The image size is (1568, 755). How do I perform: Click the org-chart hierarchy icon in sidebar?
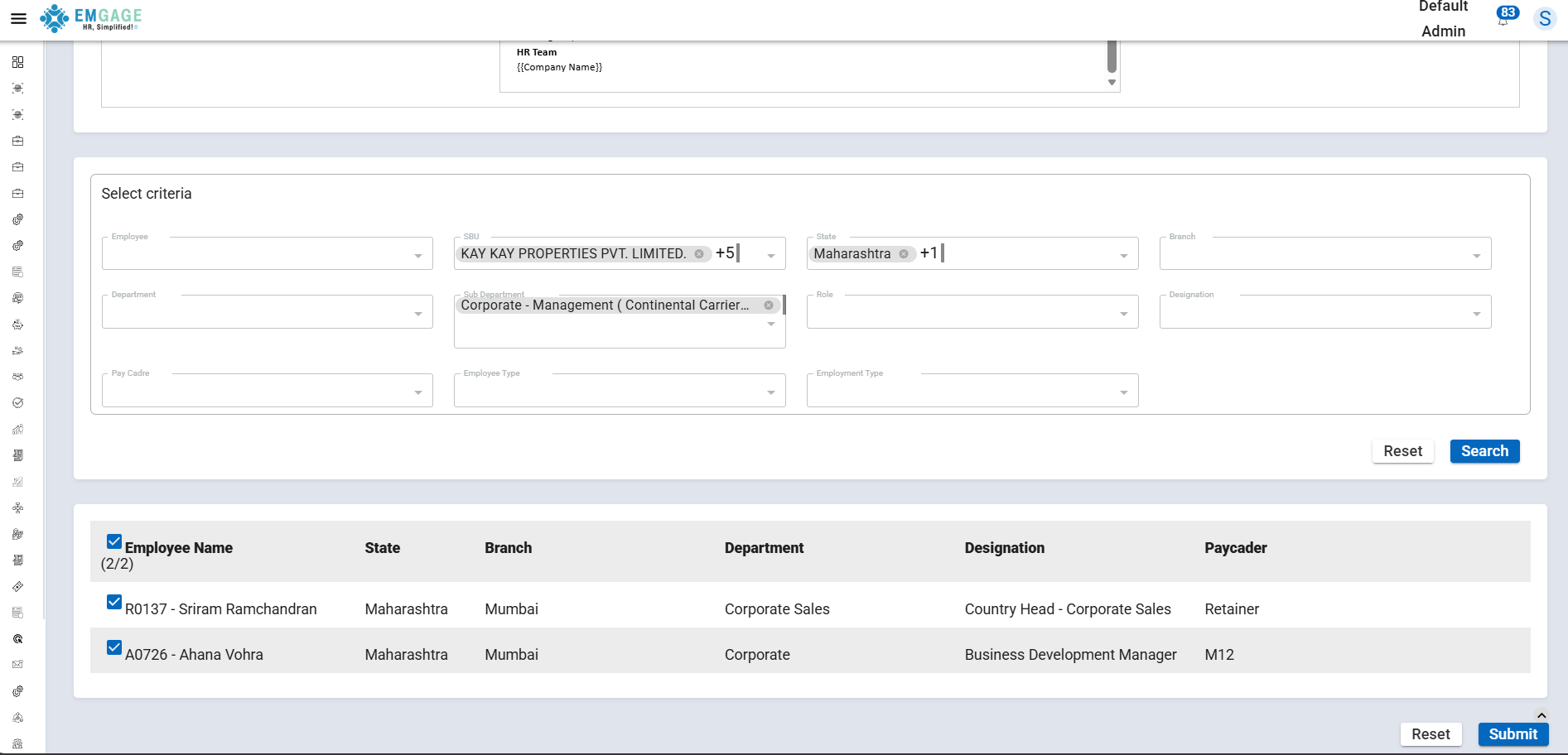17,507
